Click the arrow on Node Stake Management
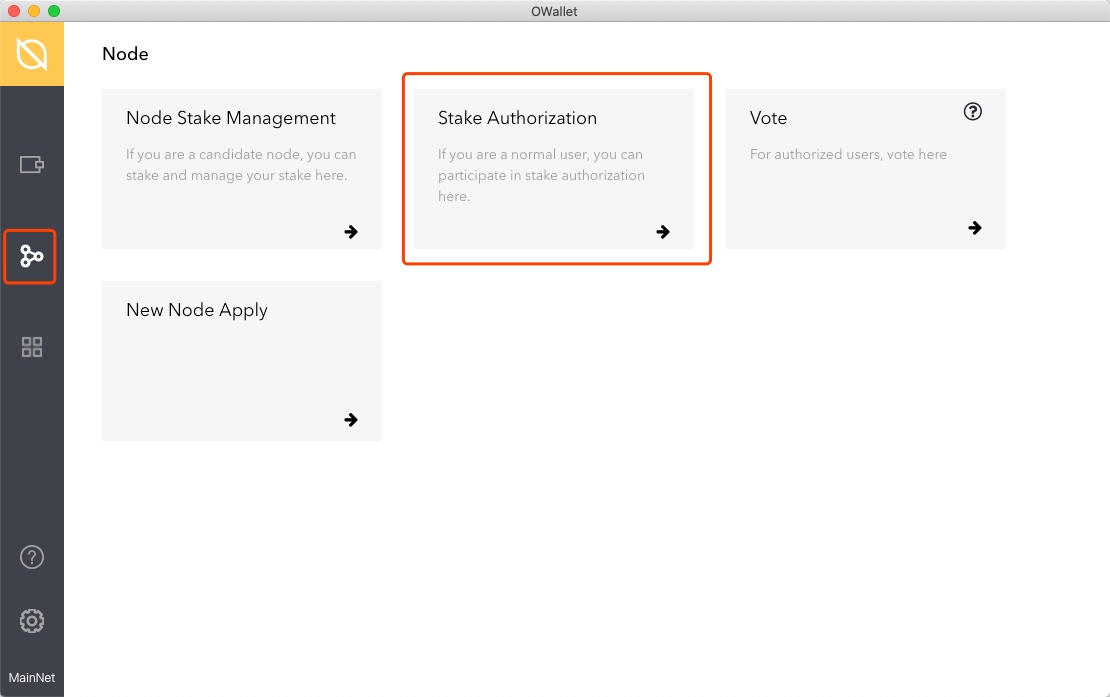The height and width of the screenshot is (697, 1110). coord(351,232)
